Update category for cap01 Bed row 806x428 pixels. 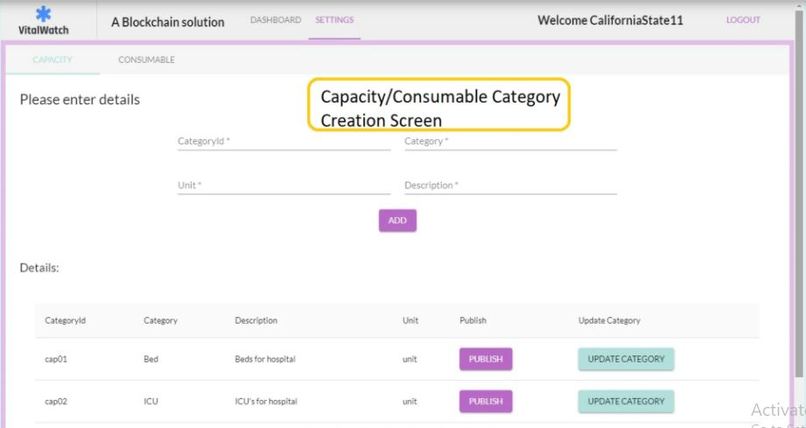tap(626, 359)
